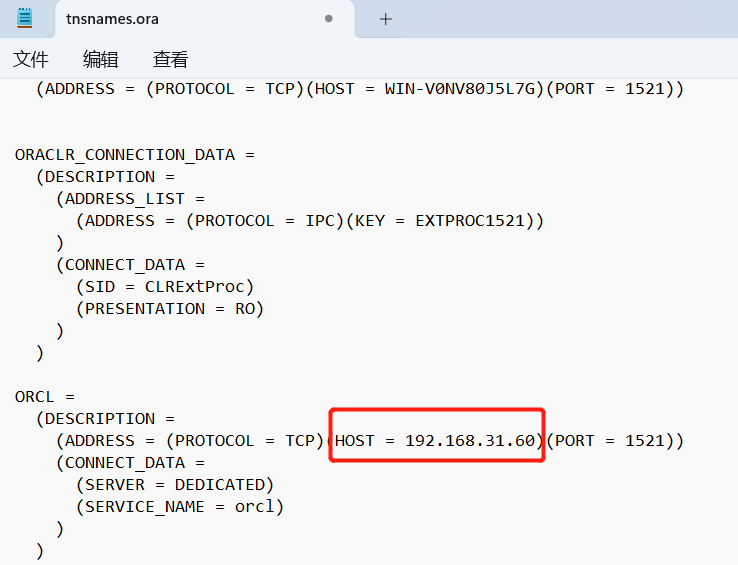Click the text (SID = CLRExtProc)
Image resolution: width=738 pixels, height=565 pixels.
pos(165,287)
